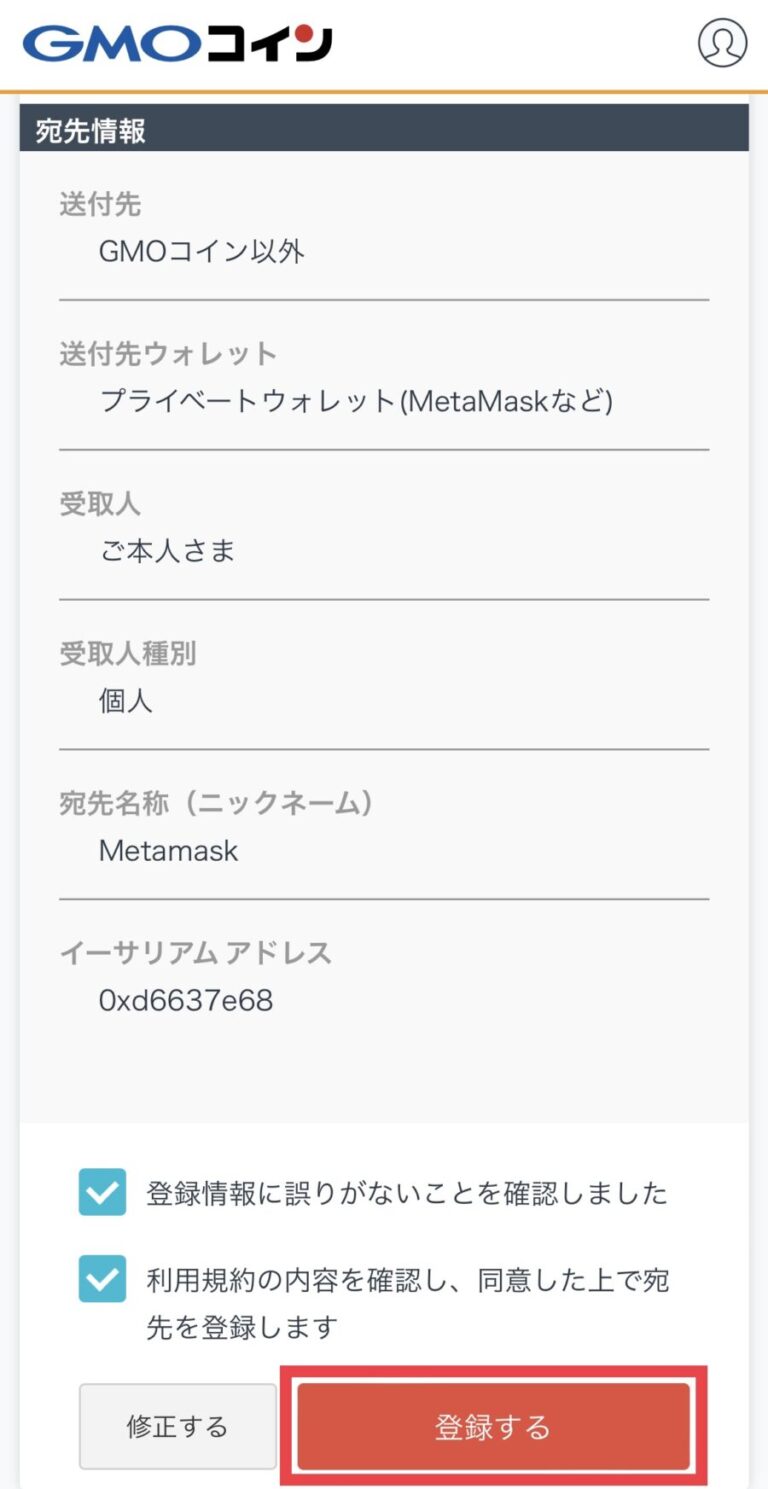Click the 修正する button
768x1489 pixels.
[177, 1426]
